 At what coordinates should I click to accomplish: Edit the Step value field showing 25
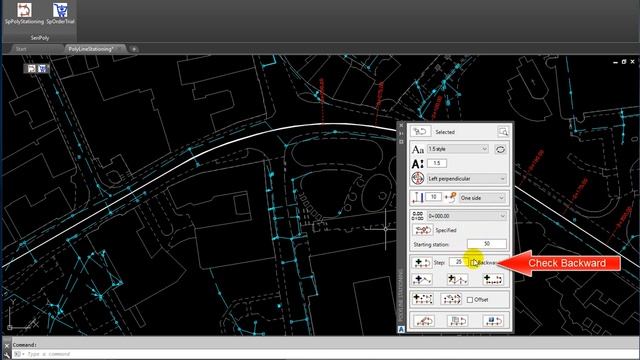tap(458, 262)
